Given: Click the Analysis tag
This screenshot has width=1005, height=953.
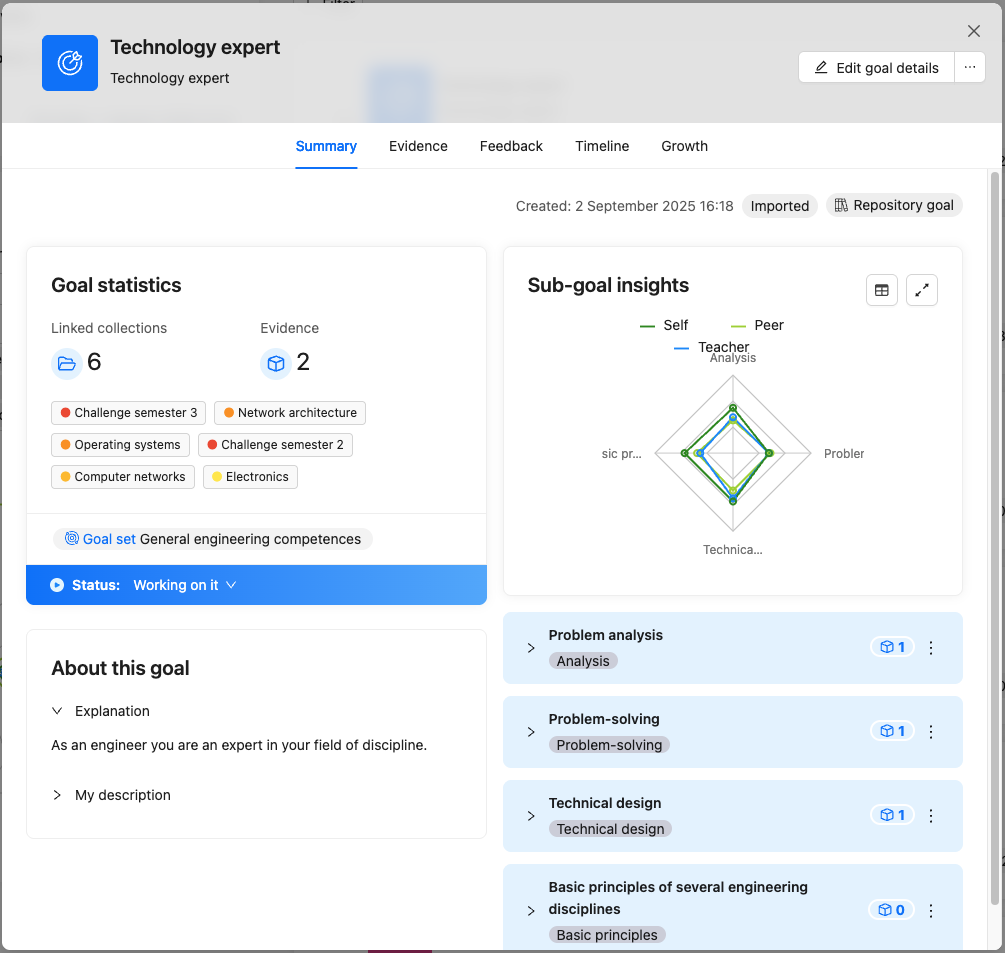Looking at the screenshot, I should coord(583,661).
